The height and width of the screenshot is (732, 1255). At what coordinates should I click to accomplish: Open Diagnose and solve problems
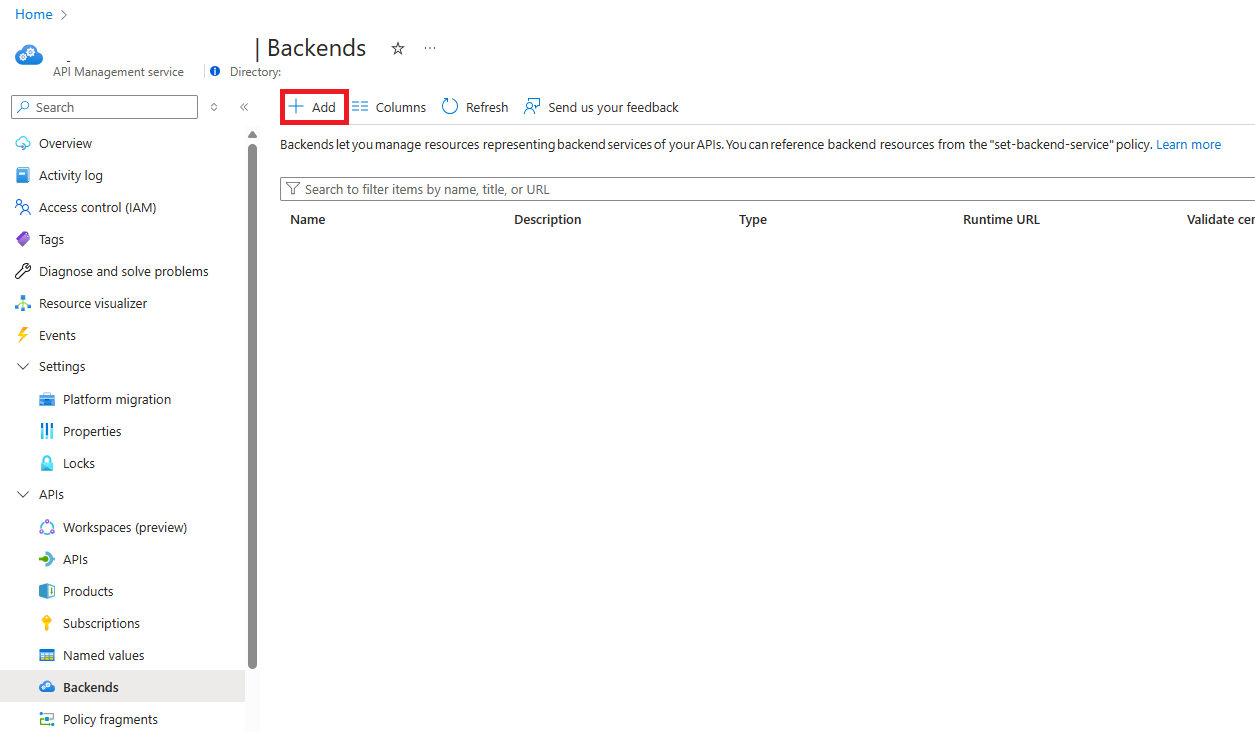[x=122, y=270]
